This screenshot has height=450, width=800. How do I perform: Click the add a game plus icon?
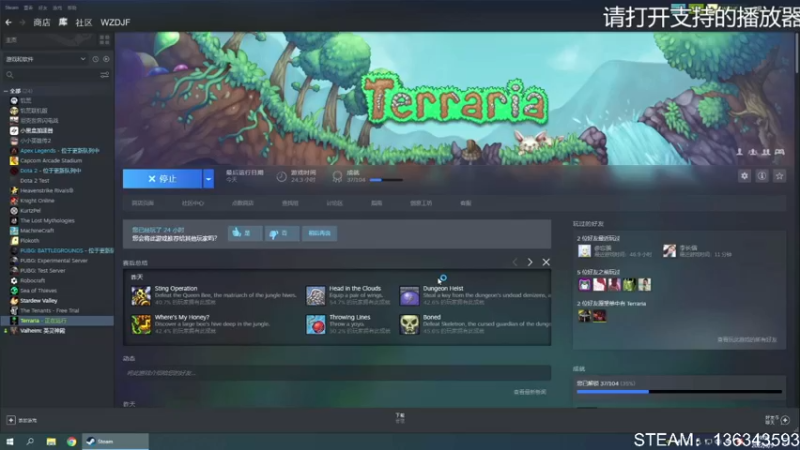click(x=11, y=420)
